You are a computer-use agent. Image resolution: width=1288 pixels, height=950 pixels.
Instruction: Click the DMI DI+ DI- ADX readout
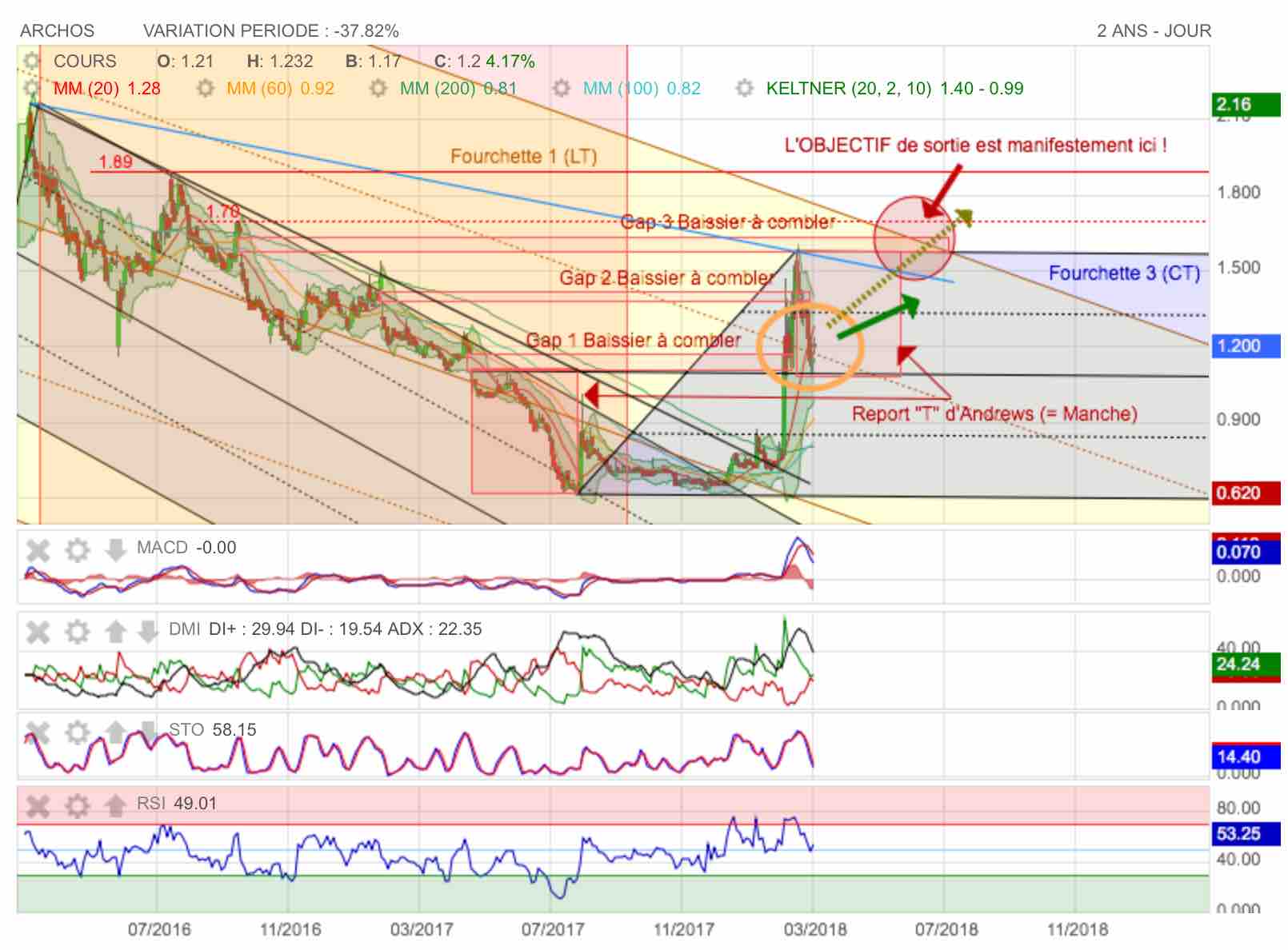(326, 629)
